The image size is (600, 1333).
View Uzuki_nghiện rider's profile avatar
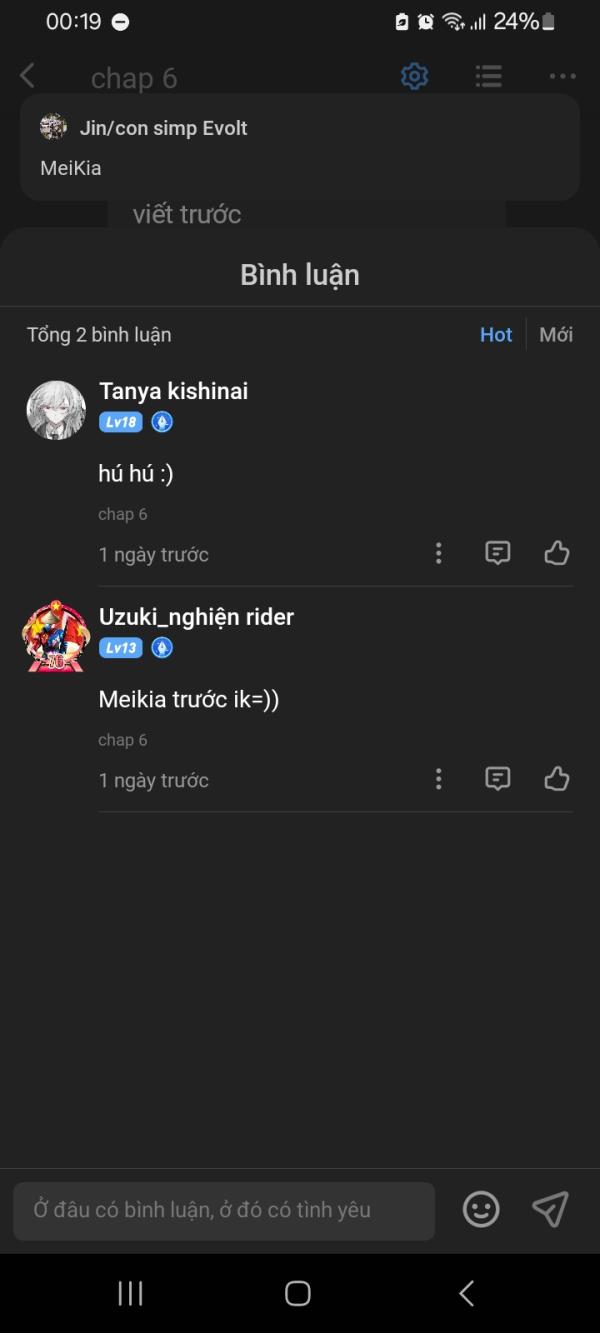pyautogui.click(x=56, y=636)
